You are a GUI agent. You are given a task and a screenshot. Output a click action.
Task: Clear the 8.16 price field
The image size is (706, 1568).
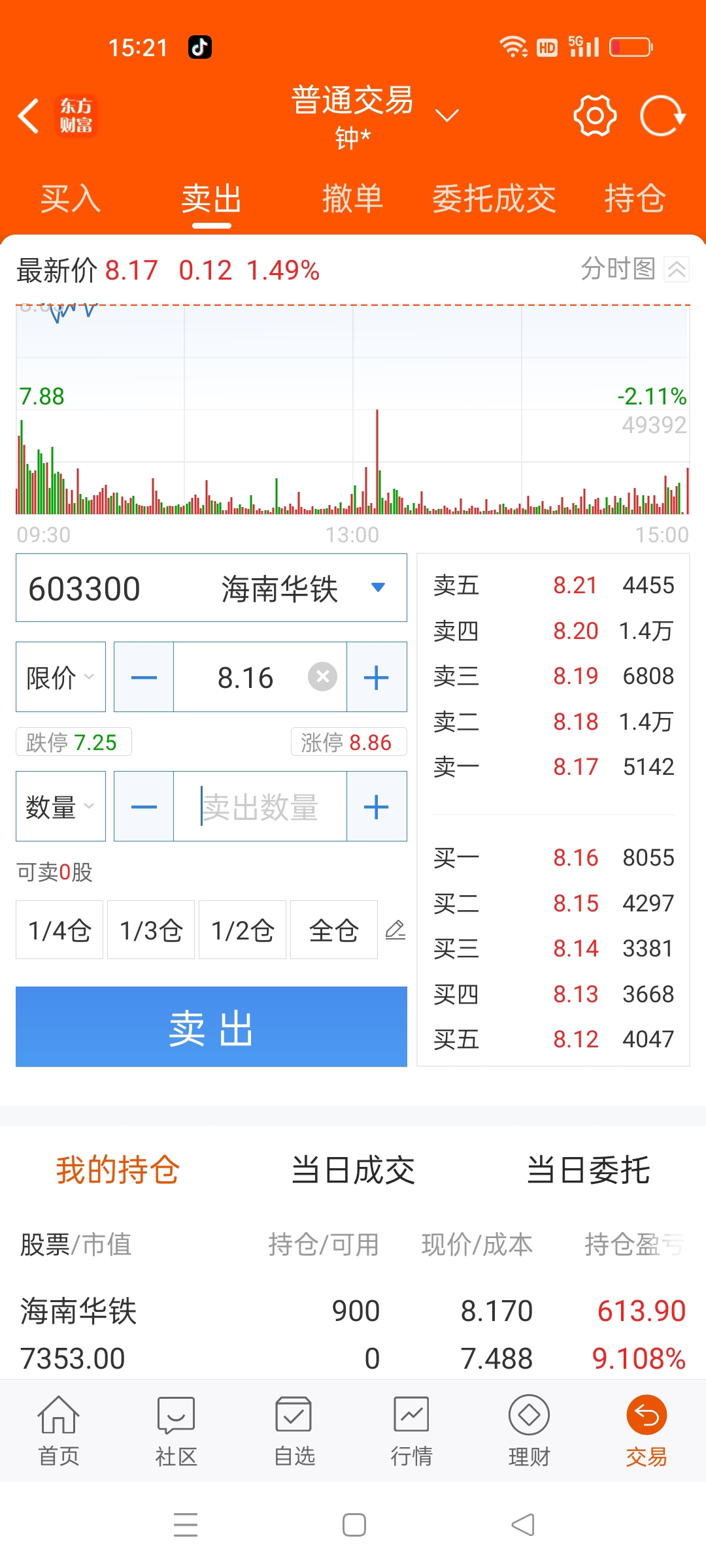point(323,677)
